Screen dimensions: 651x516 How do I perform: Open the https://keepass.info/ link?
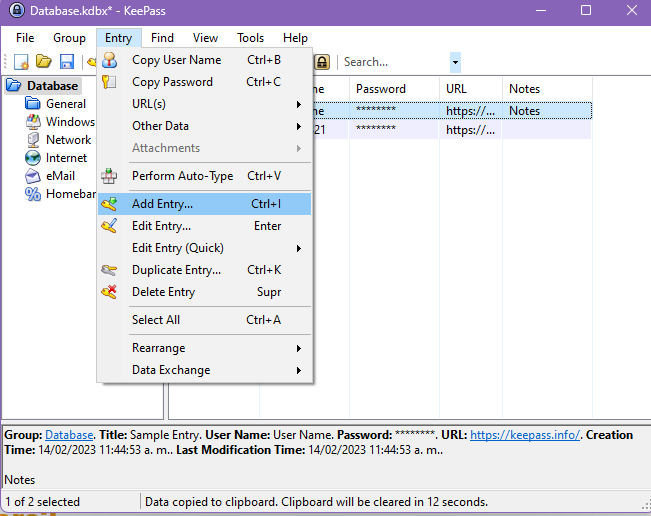click(x=525, y=435)
